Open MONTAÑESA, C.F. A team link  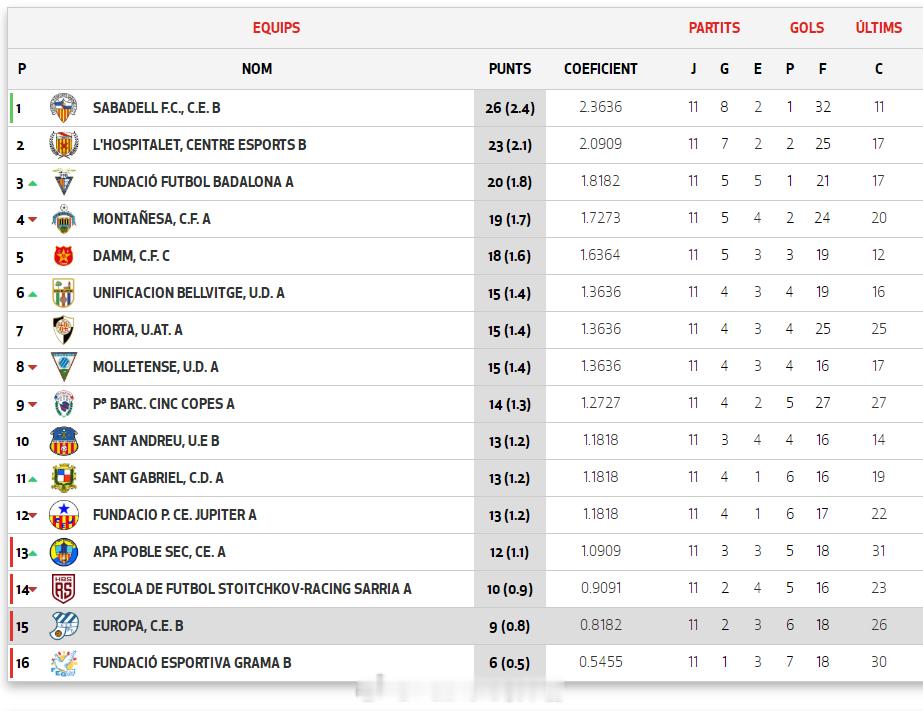[x=151, y=219]
